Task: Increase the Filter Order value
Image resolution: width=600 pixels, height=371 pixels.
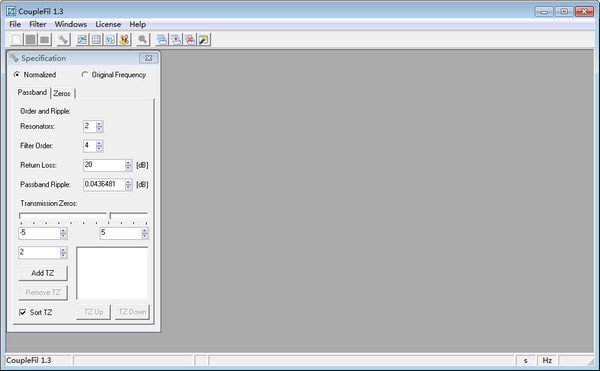Action: tap(99, 143)
